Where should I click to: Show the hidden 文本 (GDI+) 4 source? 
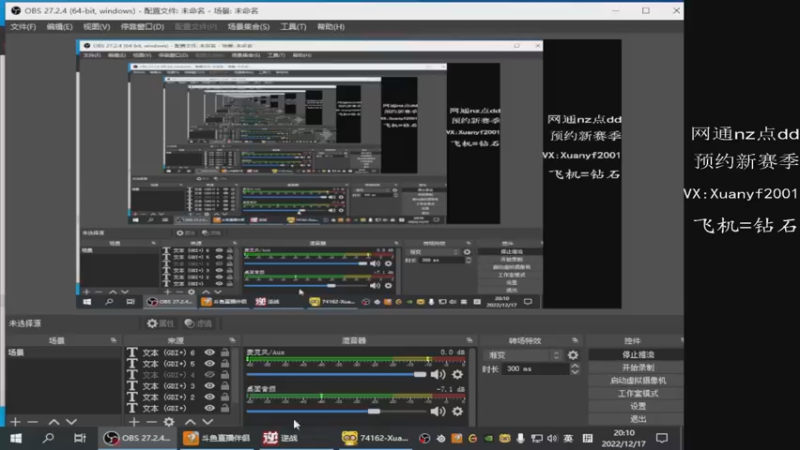(x=210, y=375)
